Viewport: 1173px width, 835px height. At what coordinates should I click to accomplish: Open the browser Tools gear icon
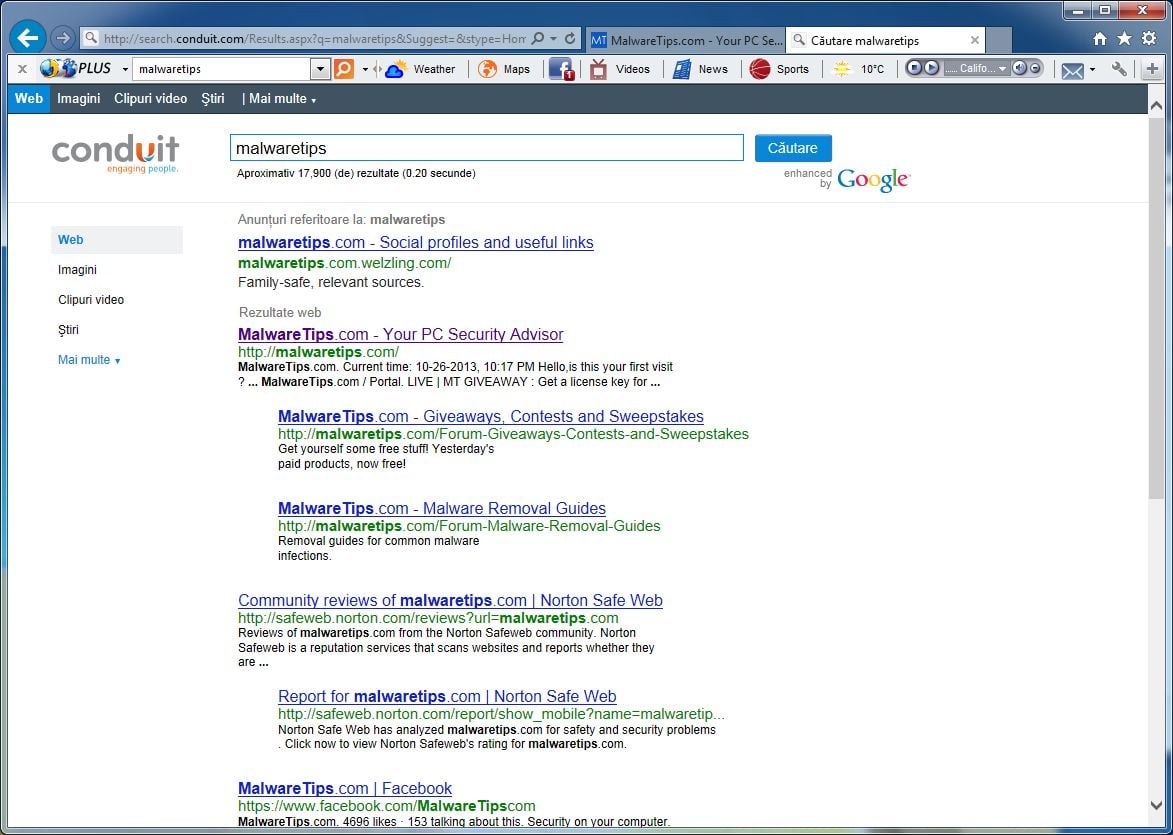pos(1149,39)
